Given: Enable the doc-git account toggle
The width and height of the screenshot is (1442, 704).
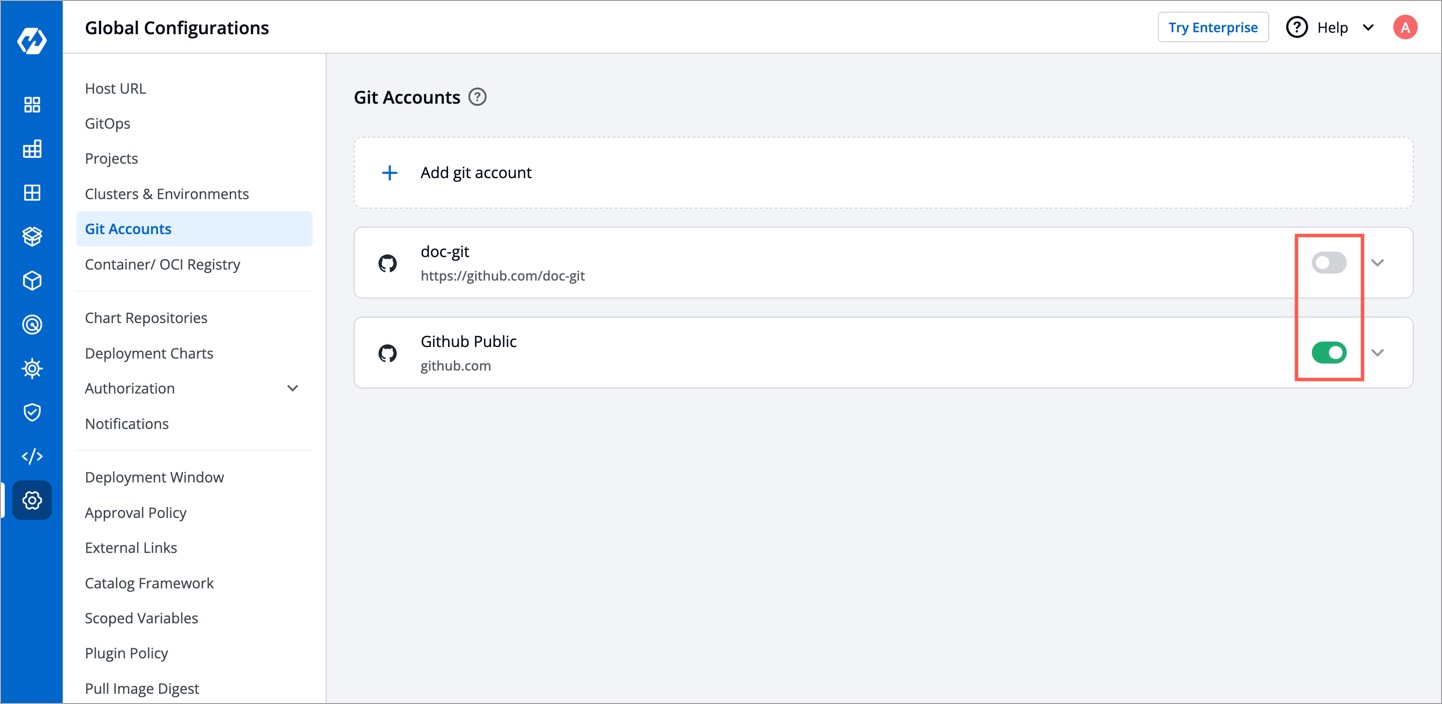Looking at the screenshot, I should (x=1329, y=263).
